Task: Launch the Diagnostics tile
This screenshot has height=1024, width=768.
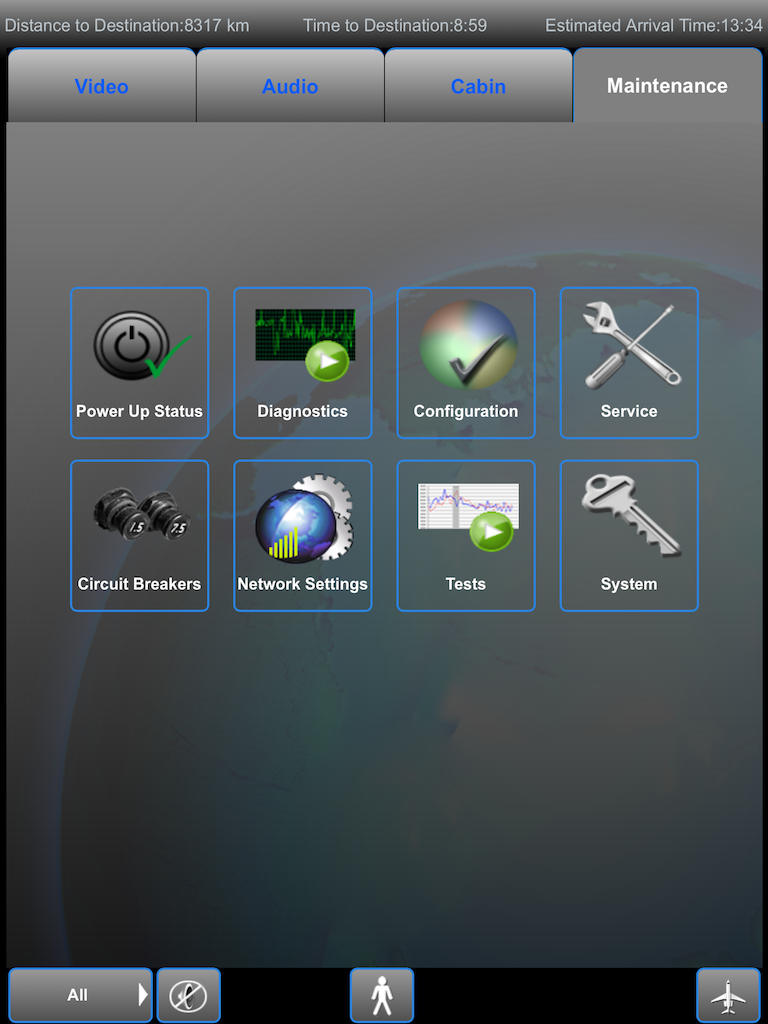Action: 303,363
